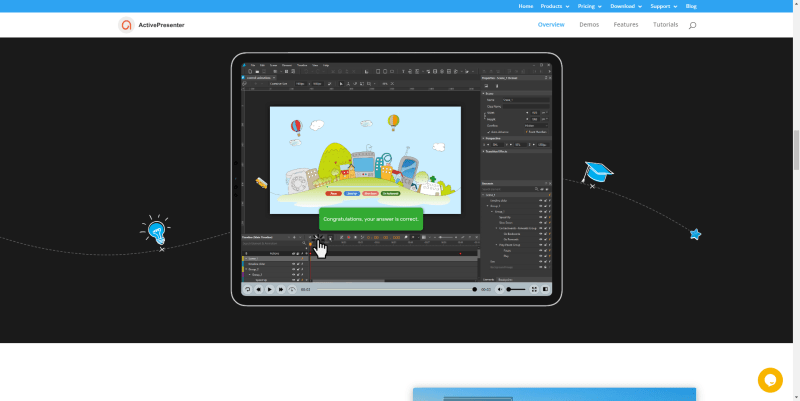Switch to the Demos tab
The image size is (800, 401).
[589, 24]
